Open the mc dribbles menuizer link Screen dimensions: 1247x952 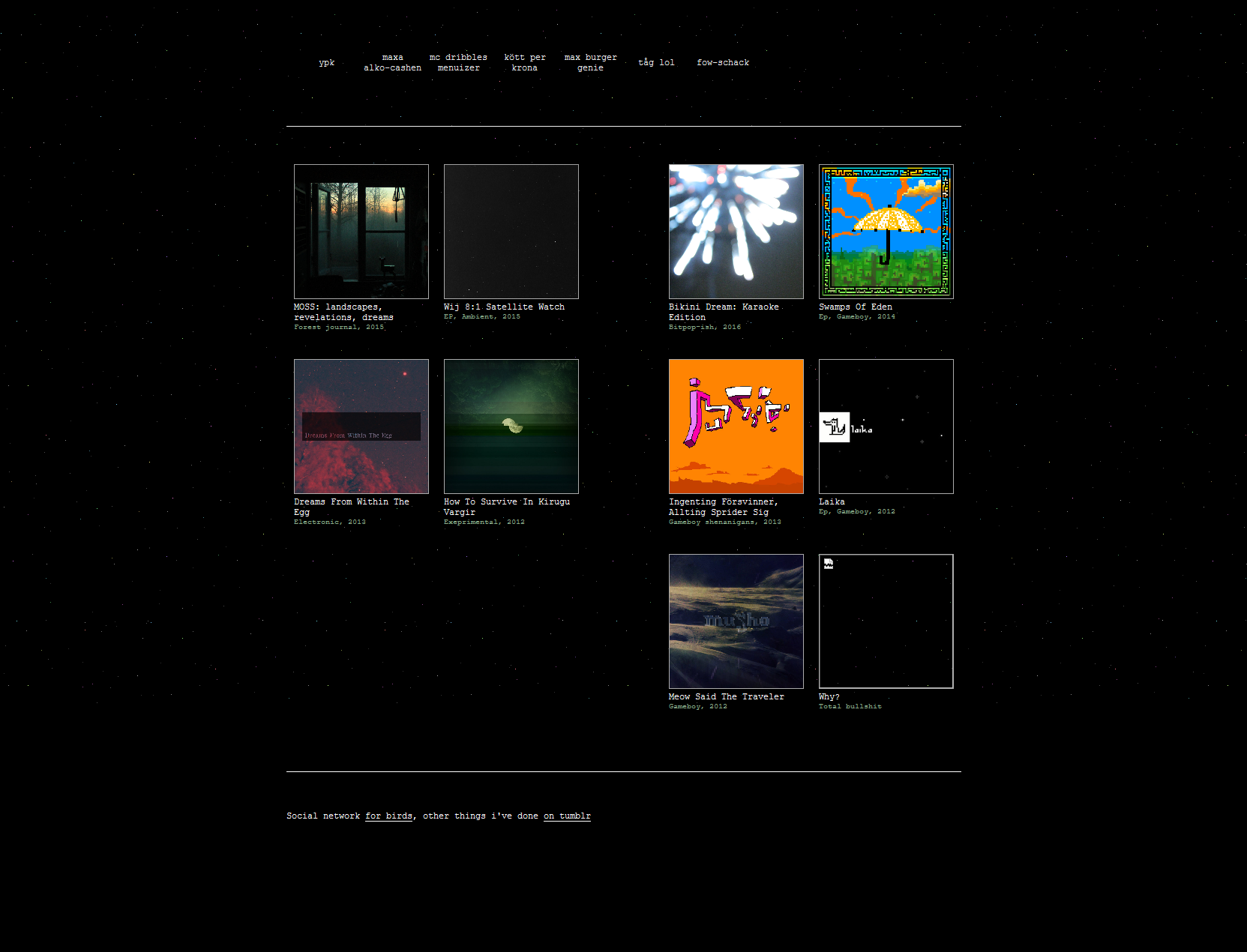(x=458, y=63)
